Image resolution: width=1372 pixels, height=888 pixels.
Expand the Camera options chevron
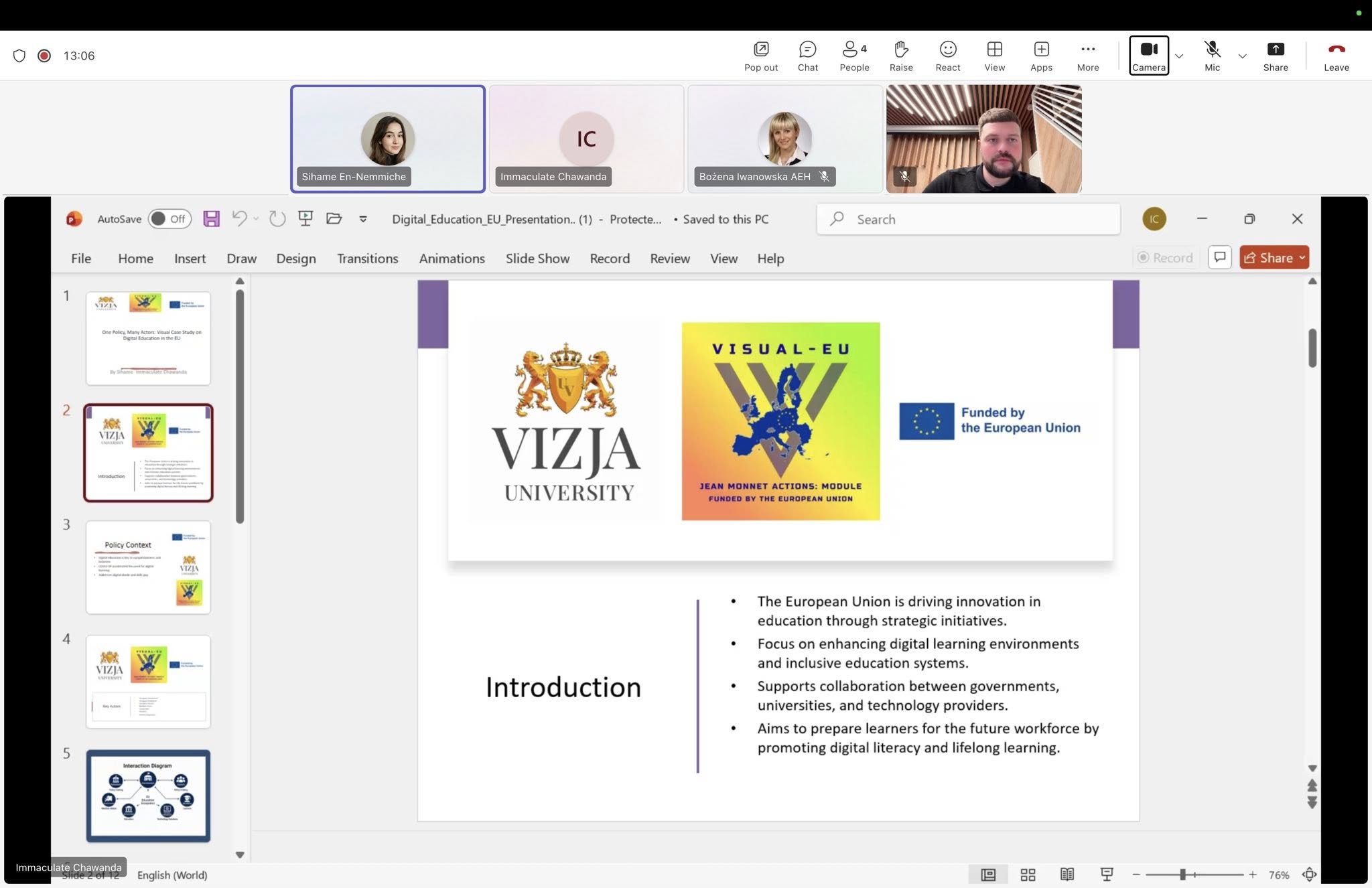coord(1179,56)
